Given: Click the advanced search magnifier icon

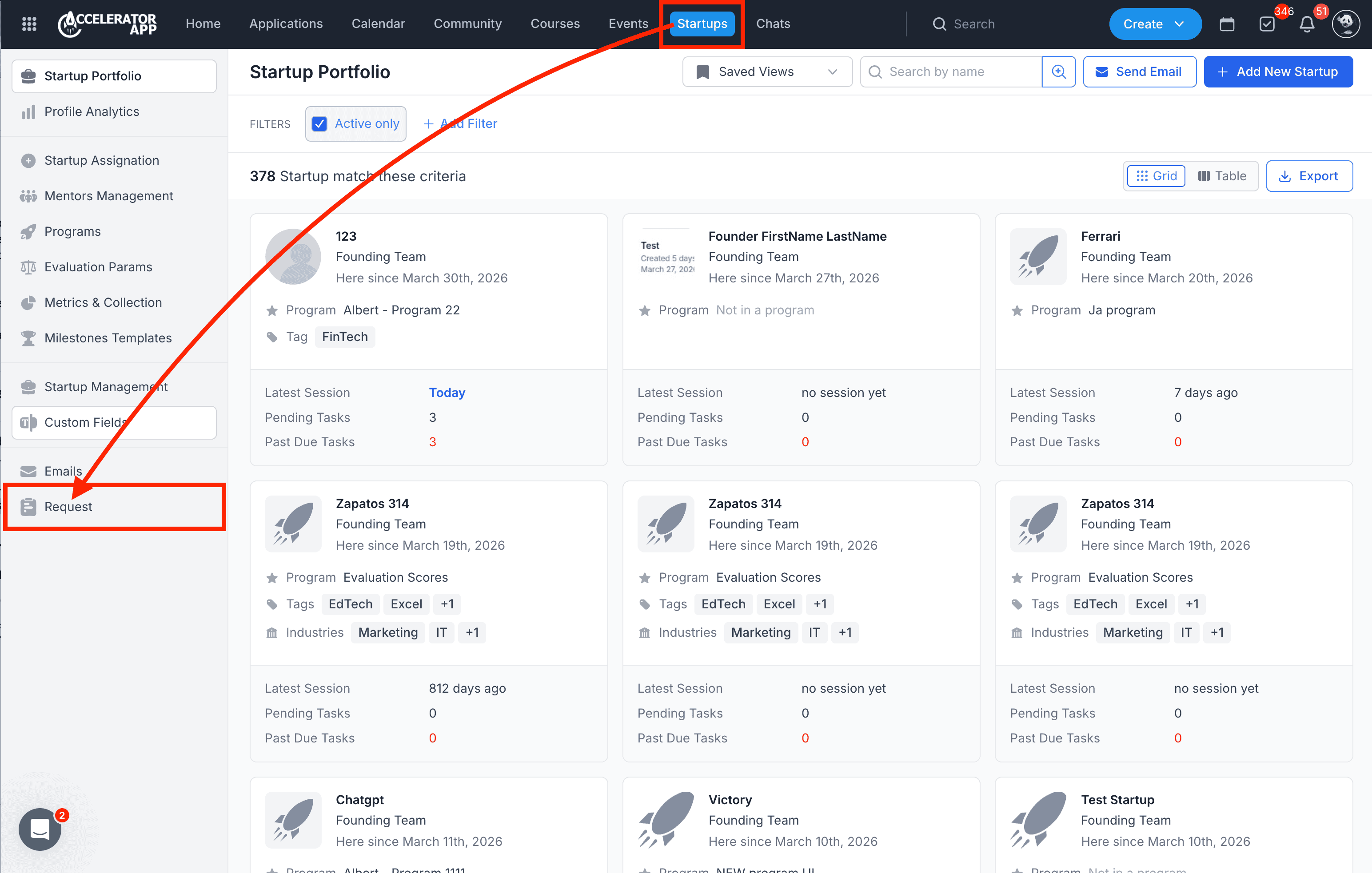Looking at the screenshot, I should point(1059,72).
